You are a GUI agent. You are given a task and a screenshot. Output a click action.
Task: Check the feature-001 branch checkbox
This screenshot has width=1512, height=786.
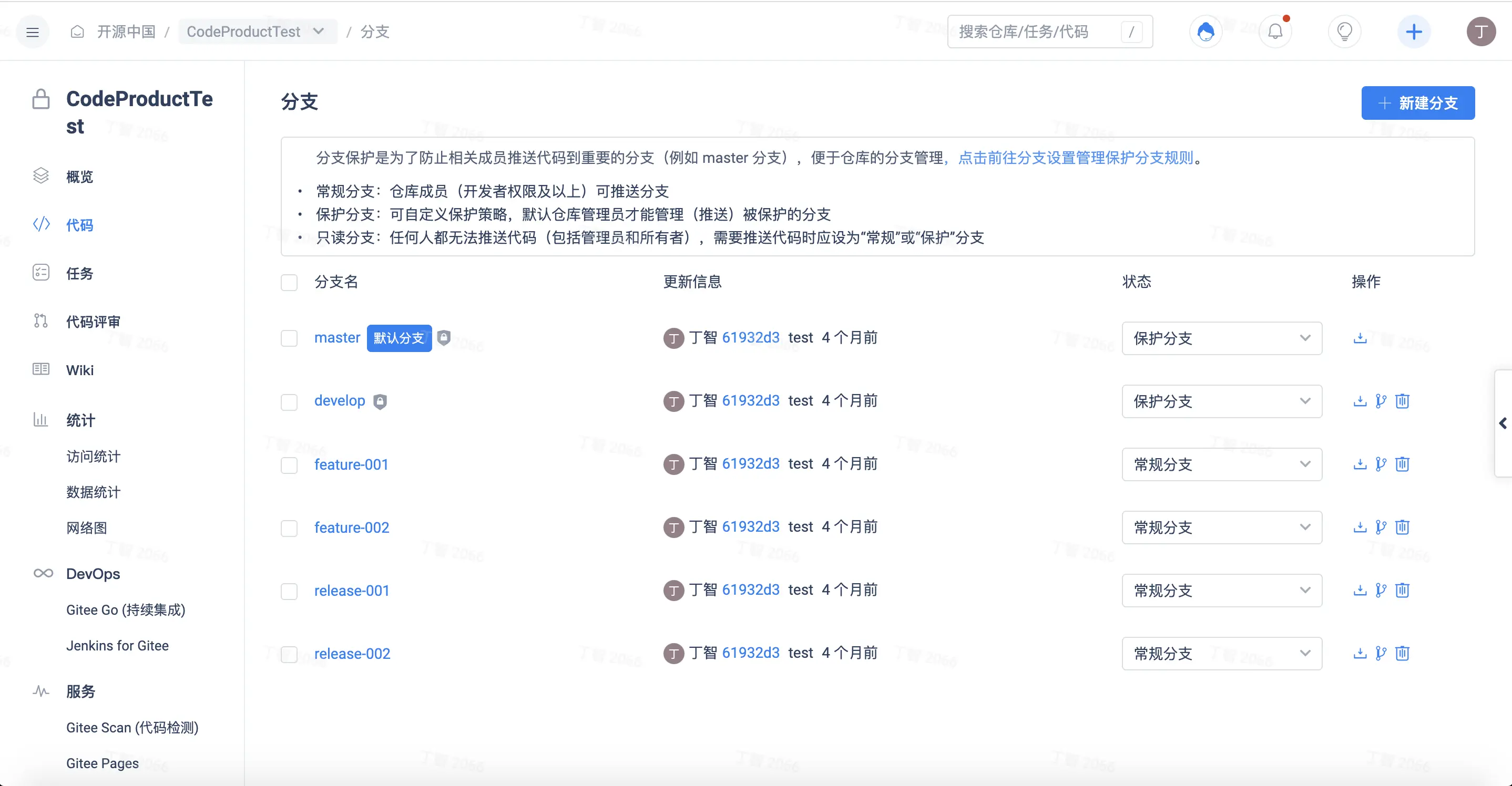289,465
